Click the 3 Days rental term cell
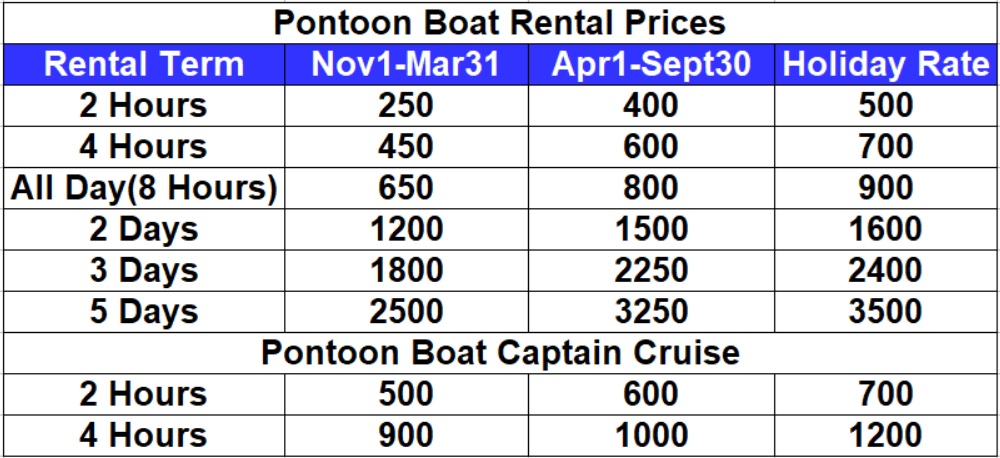 point(144,270)
